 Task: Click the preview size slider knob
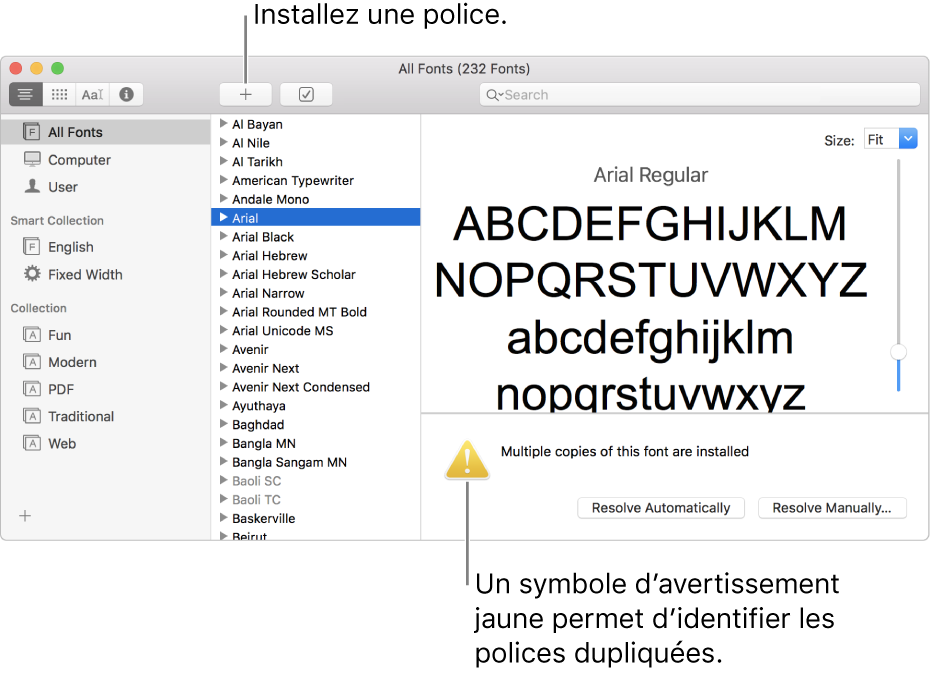898,352
